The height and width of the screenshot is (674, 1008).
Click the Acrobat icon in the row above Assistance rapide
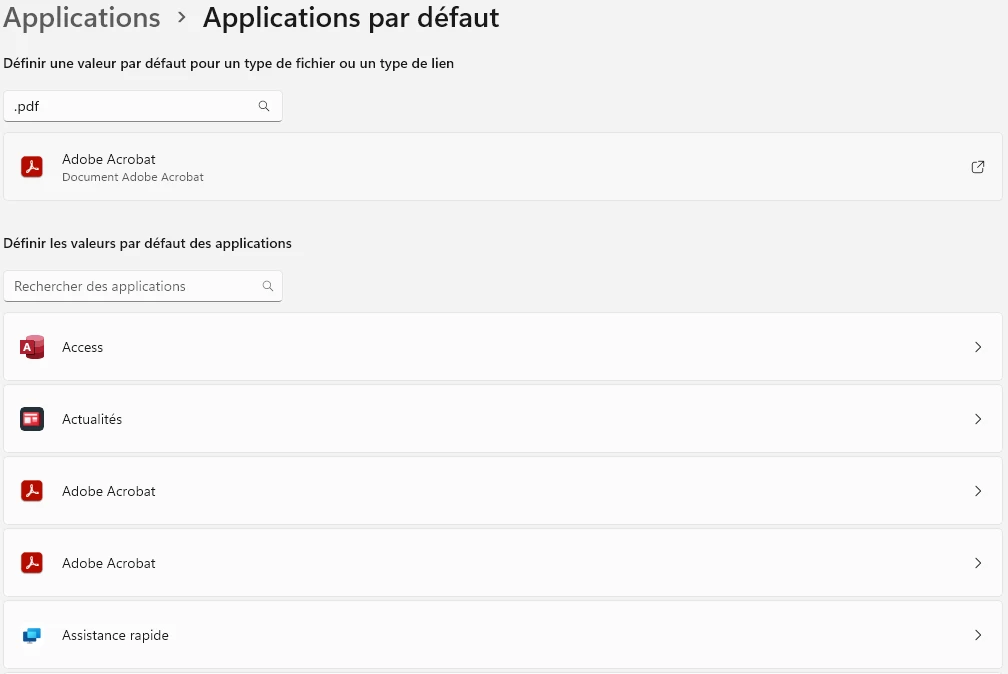[32, 563]
